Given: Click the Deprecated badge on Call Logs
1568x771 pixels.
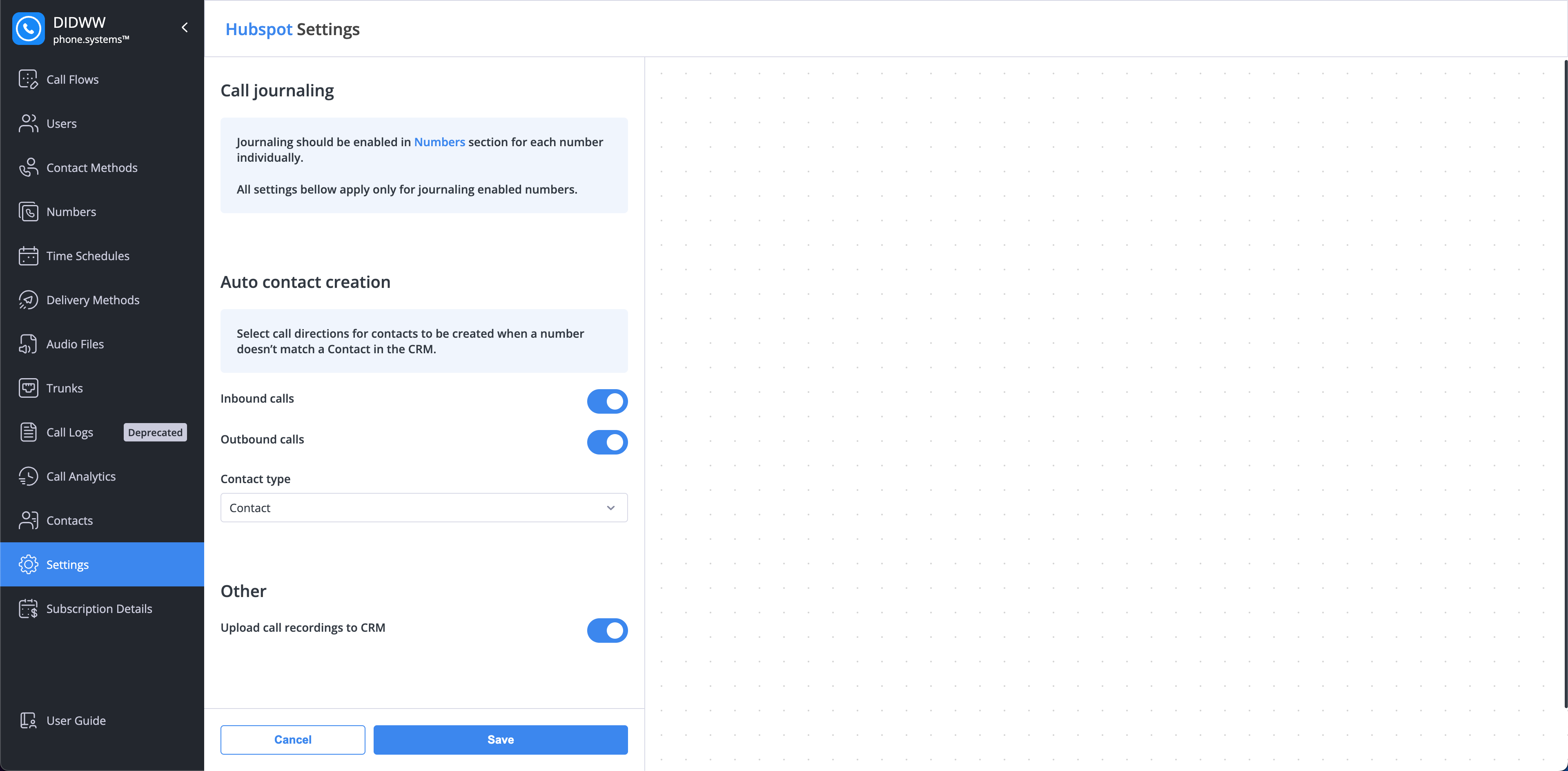Looking at the screenshot, I should point(155,432).
